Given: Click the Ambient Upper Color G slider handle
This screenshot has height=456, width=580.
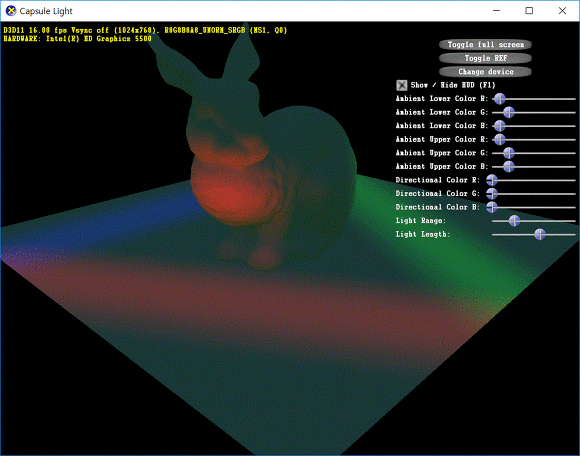Looking at the screenshot, I should click(509, 153).
